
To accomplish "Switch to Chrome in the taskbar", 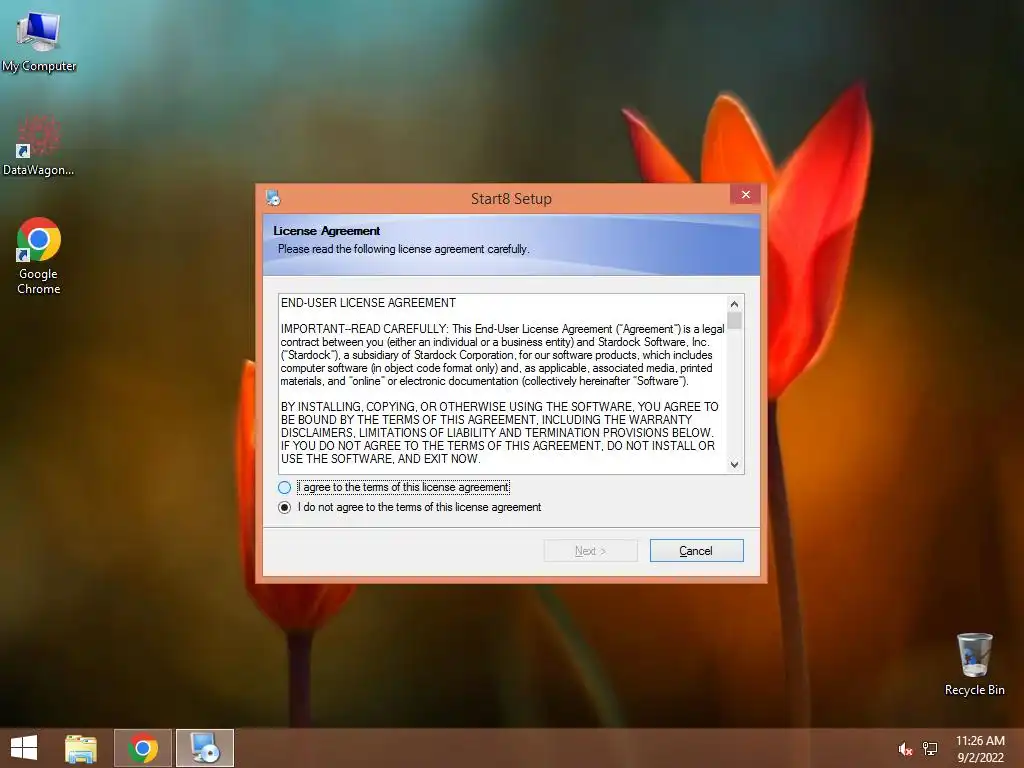I will (x=143, y=748).
